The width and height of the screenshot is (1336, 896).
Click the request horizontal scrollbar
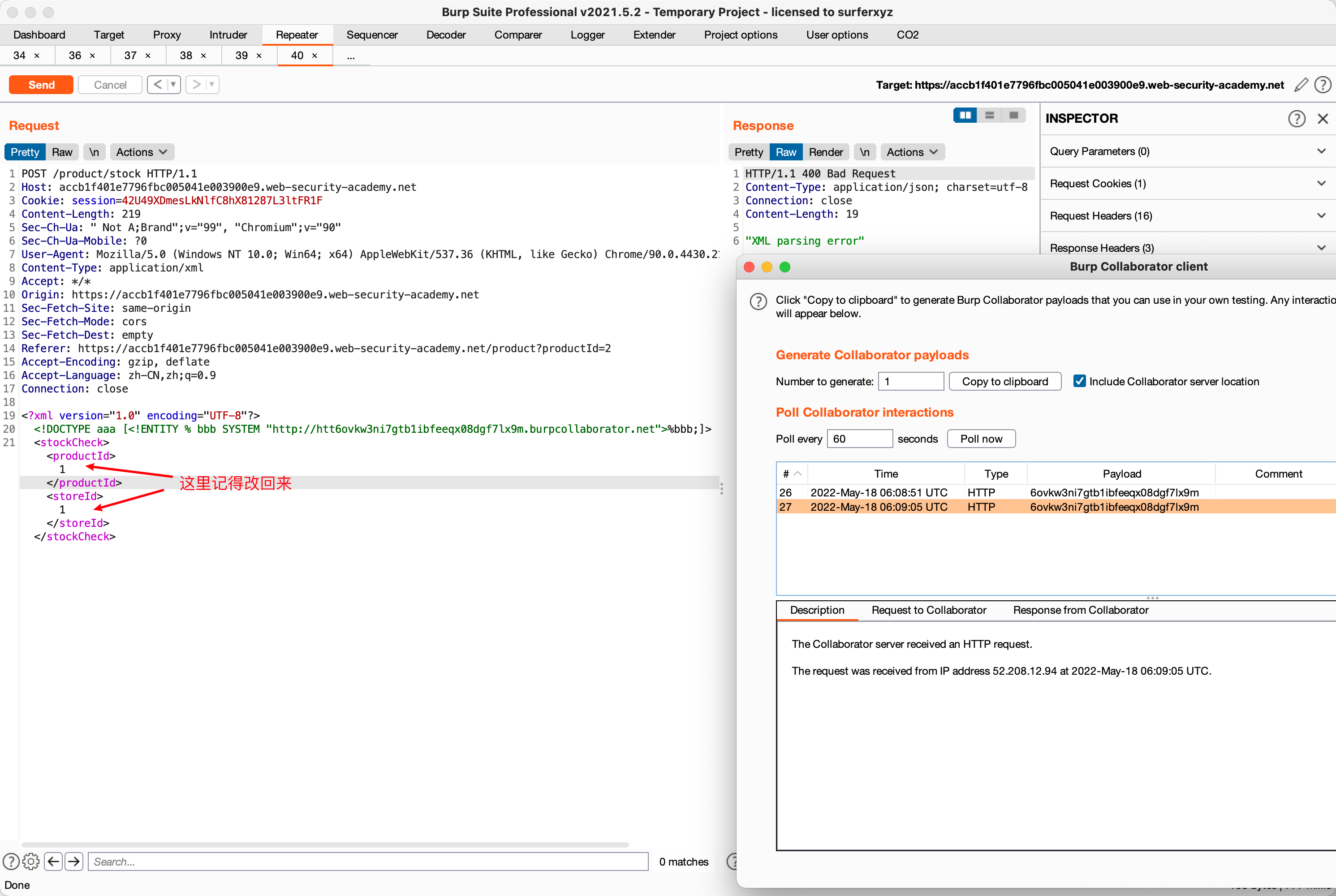tap(324, 844)
